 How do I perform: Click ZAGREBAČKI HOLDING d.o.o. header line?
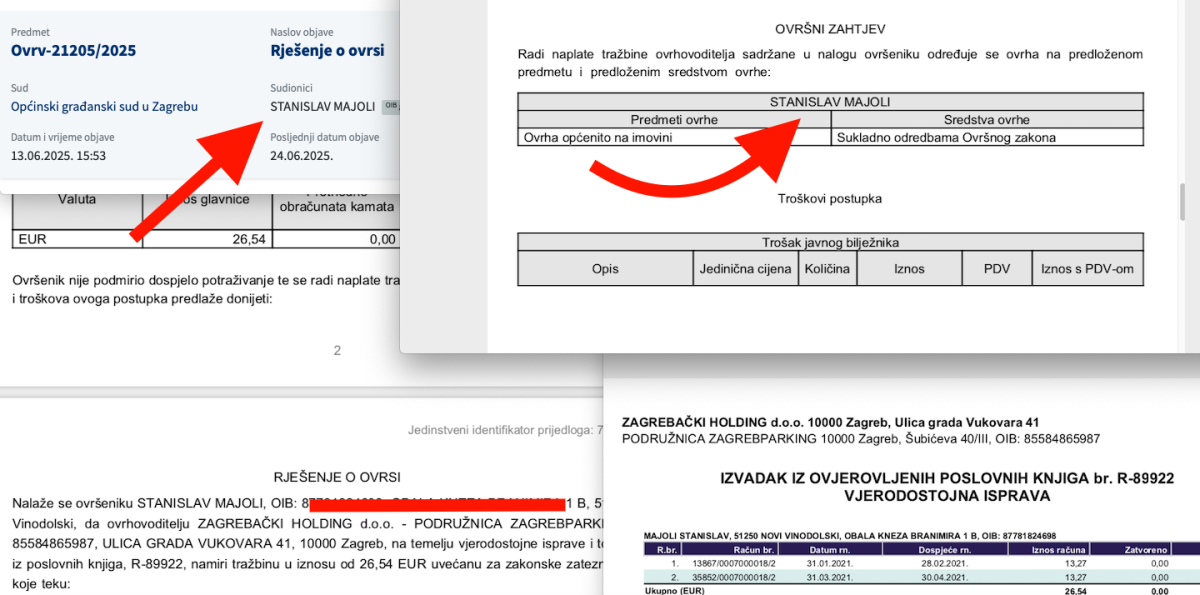(x=830, y=422)
